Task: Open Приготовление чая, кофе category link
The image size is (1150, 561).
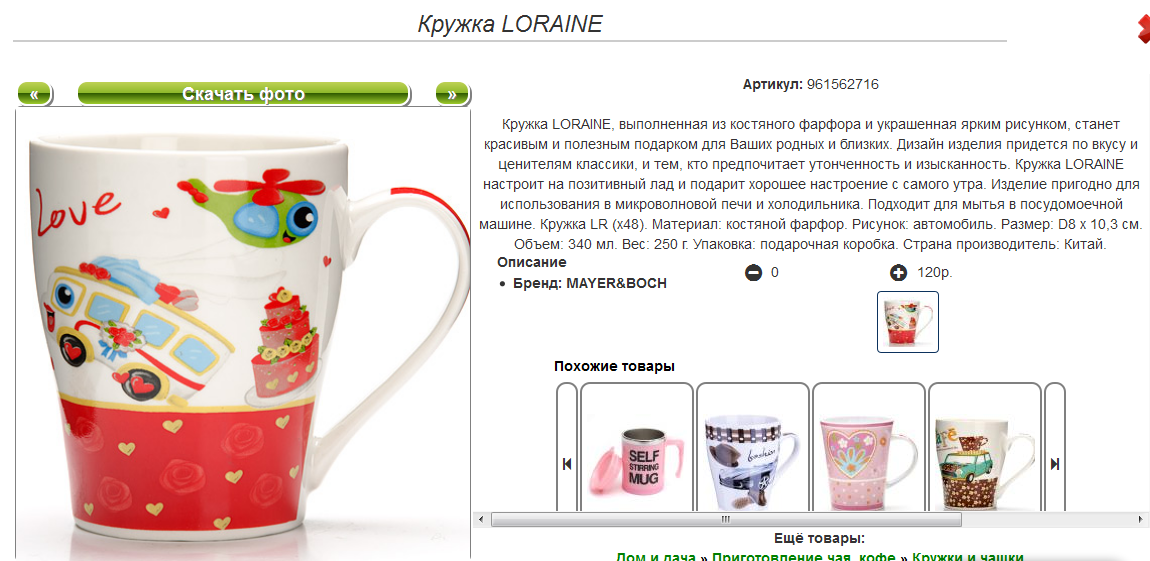Action: 805,557
